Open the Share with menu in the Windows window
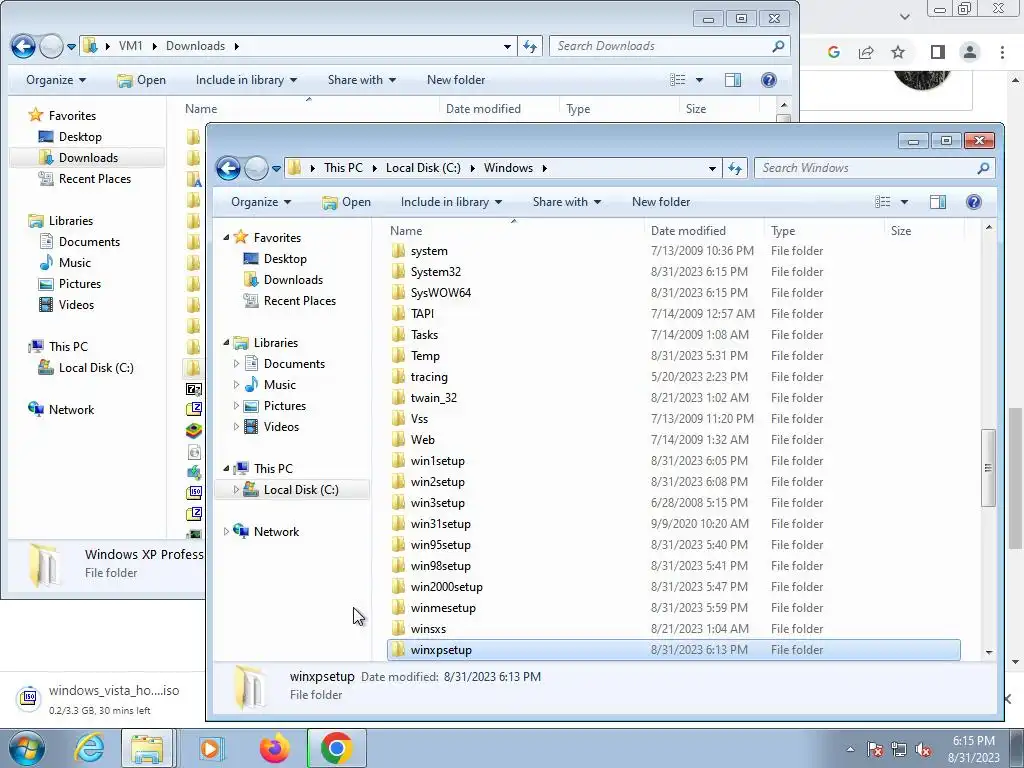 pyautogui.click(x=567, y=202)
